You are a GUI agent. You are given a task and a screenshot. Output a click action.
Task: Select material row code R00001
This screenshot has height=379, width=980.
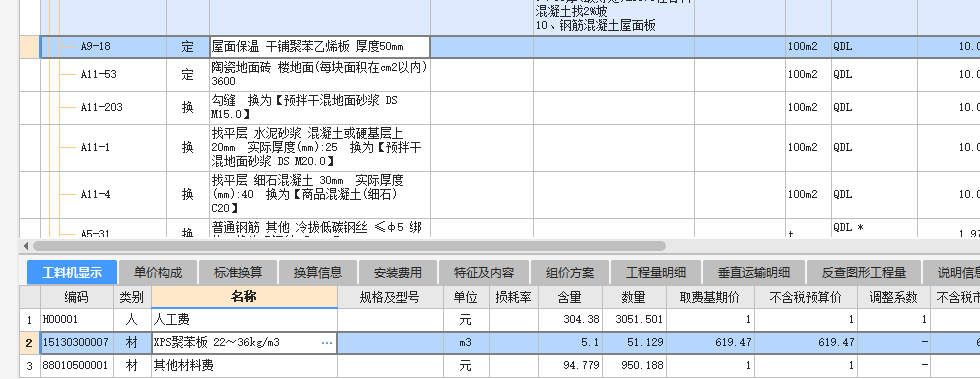click(x=76, y=320)
